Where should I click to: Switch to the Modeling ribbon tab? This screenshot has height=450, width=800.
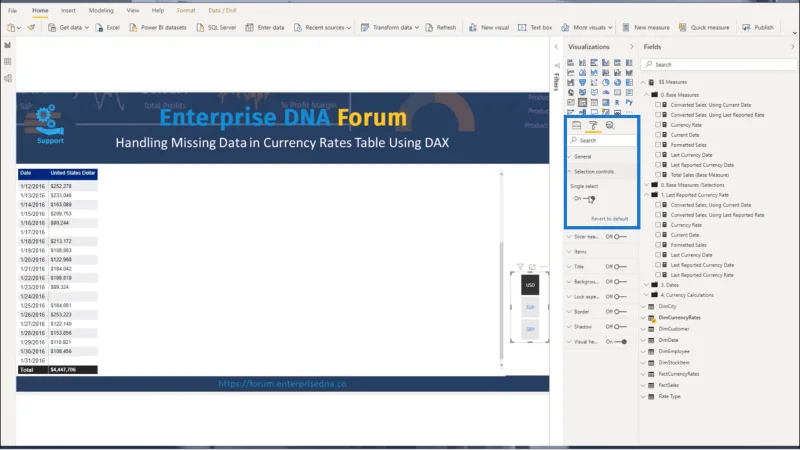pos(101,10)
